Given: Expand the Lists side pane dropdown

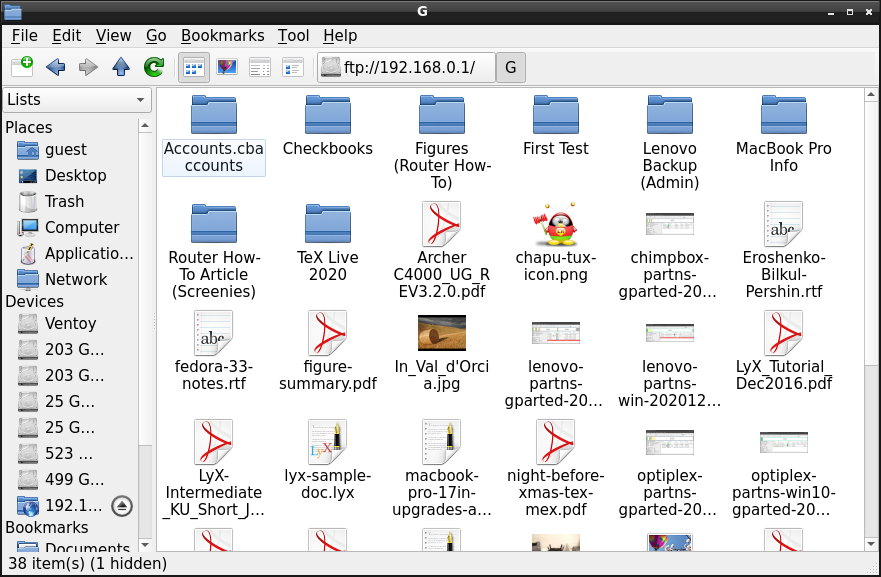Looking at the screenshot, I should pos(78,100).
